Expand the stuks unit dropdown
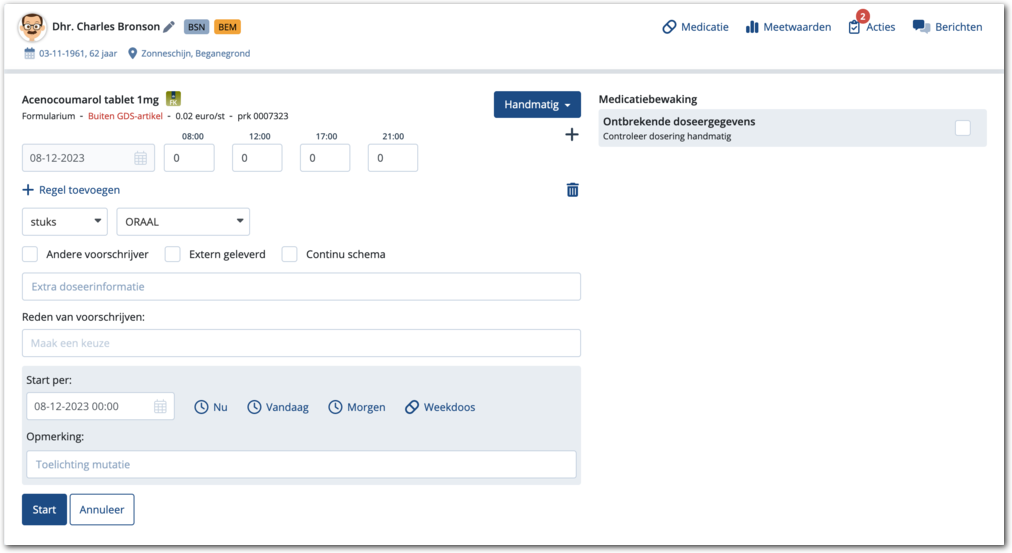This screenshot has height=553, width=1012. [65, 221]
